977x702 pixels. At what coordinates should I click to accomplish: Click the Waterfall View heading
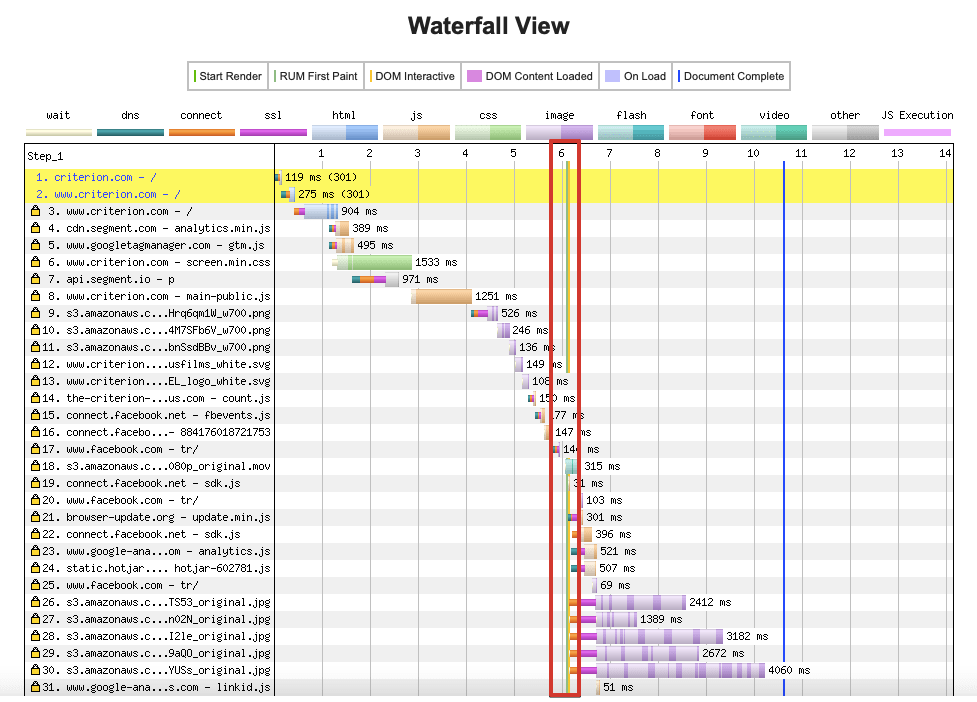(x=488, y=26)
